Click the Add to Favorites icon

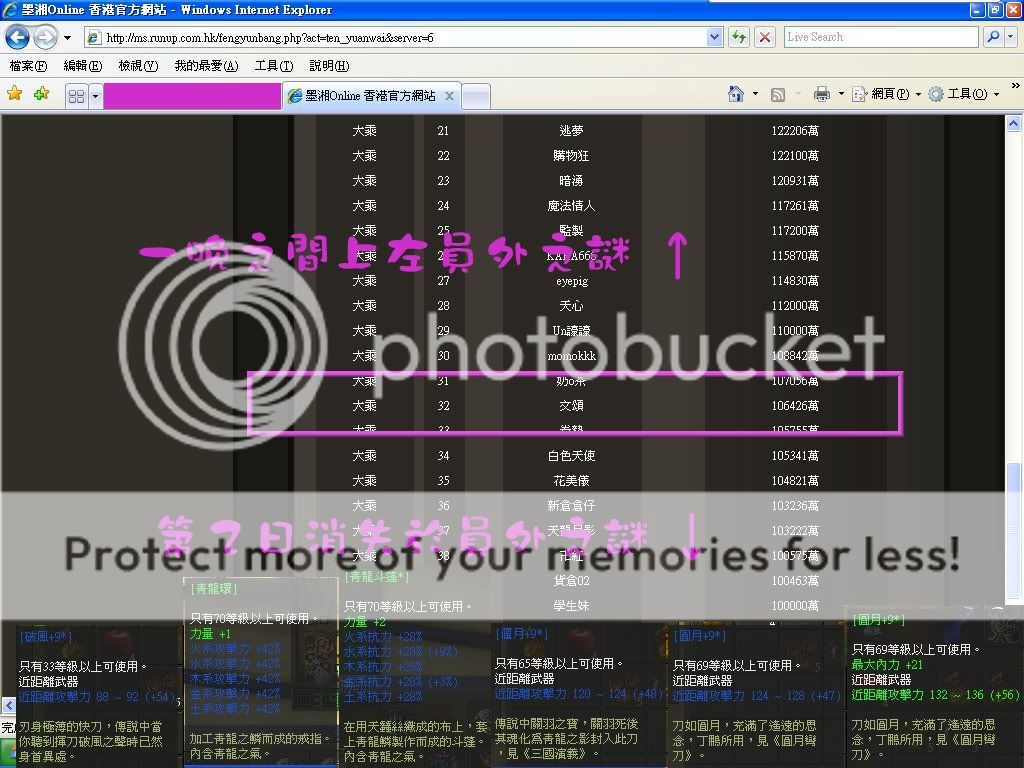tap(41, 94)
